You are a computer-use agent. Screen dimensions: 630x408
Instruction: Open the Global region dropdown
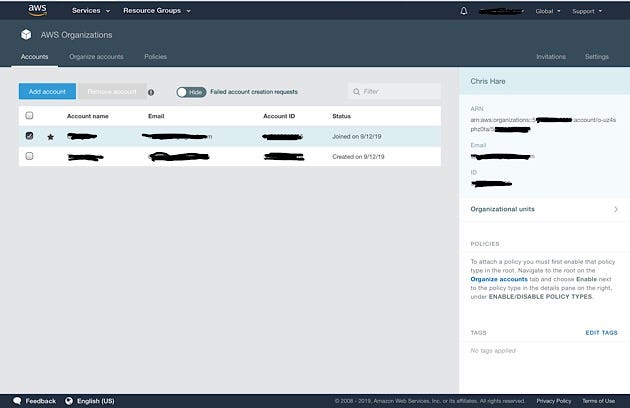coord(548,11)
